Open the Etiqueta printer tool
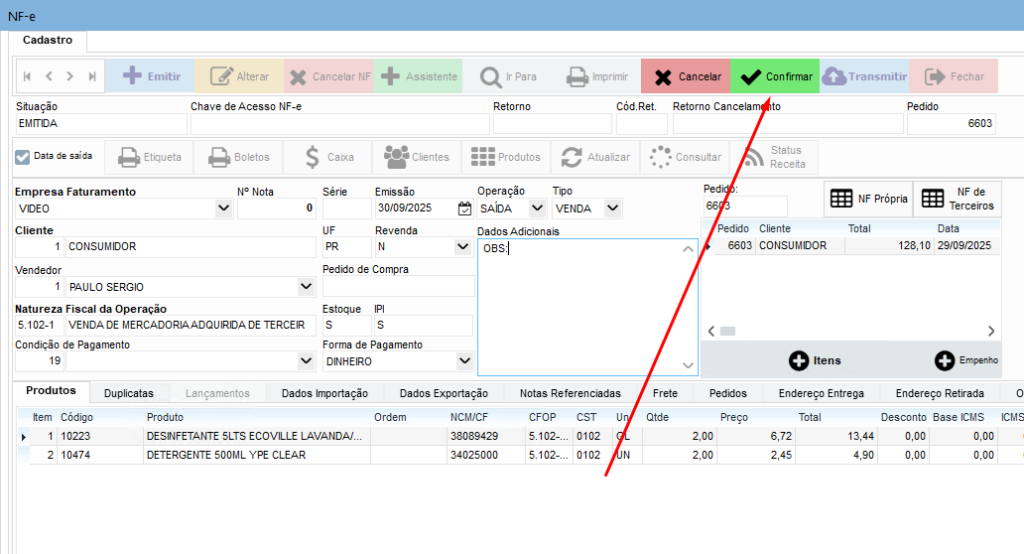Screen dimensions: 1024x554 point(150,157)
